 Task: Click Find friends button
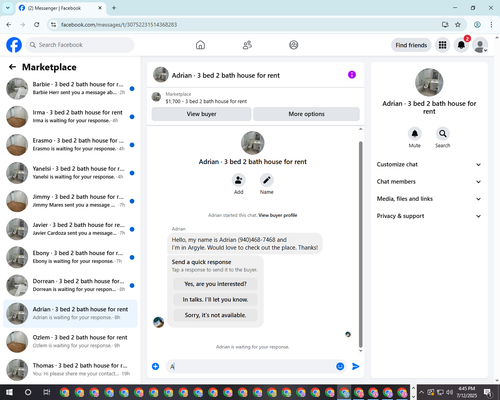(411, 45)
